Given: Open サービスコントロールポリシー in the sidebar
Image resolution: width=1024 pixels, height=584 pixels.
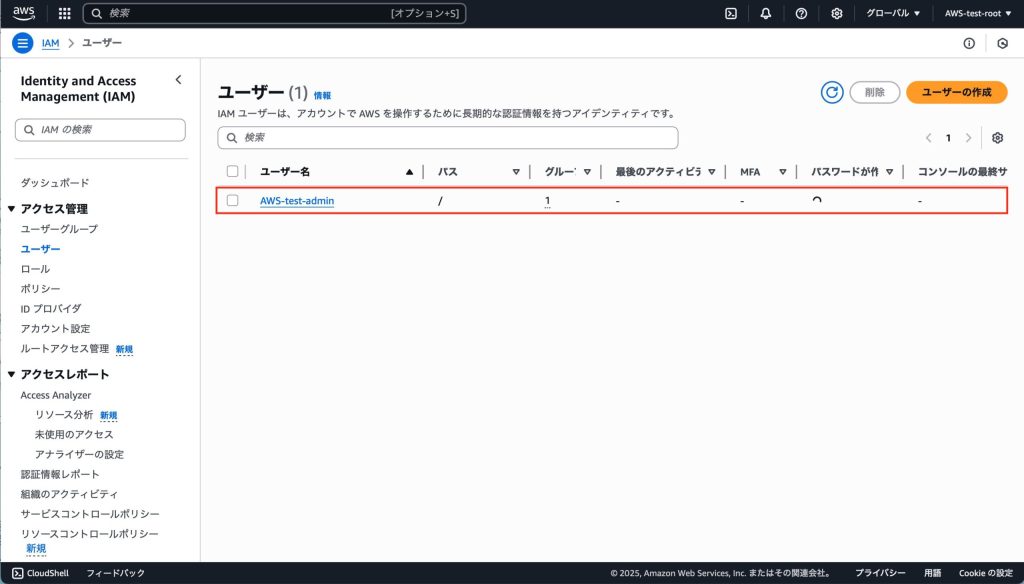Looking at the screenshot, I should [90, 514].
